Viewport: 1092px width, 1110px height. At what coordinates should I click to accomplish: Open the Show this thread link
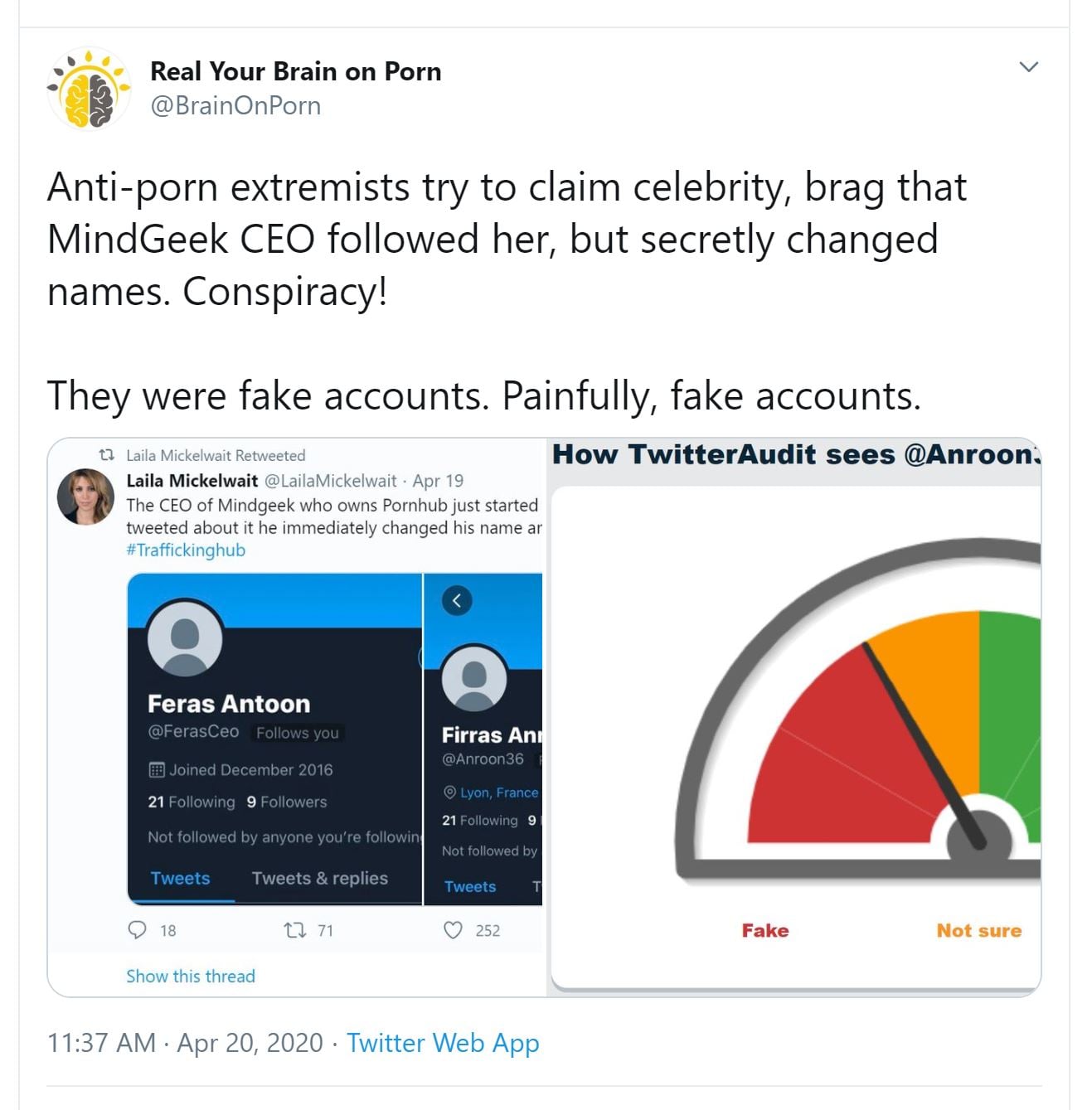pos(191,976)
